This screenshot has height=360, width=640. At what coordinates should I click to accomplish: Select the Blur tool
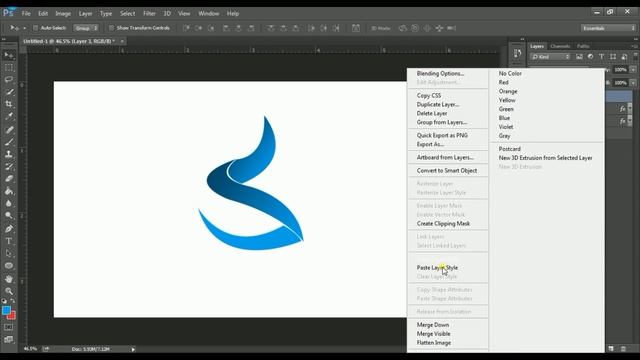pos(9,203)
